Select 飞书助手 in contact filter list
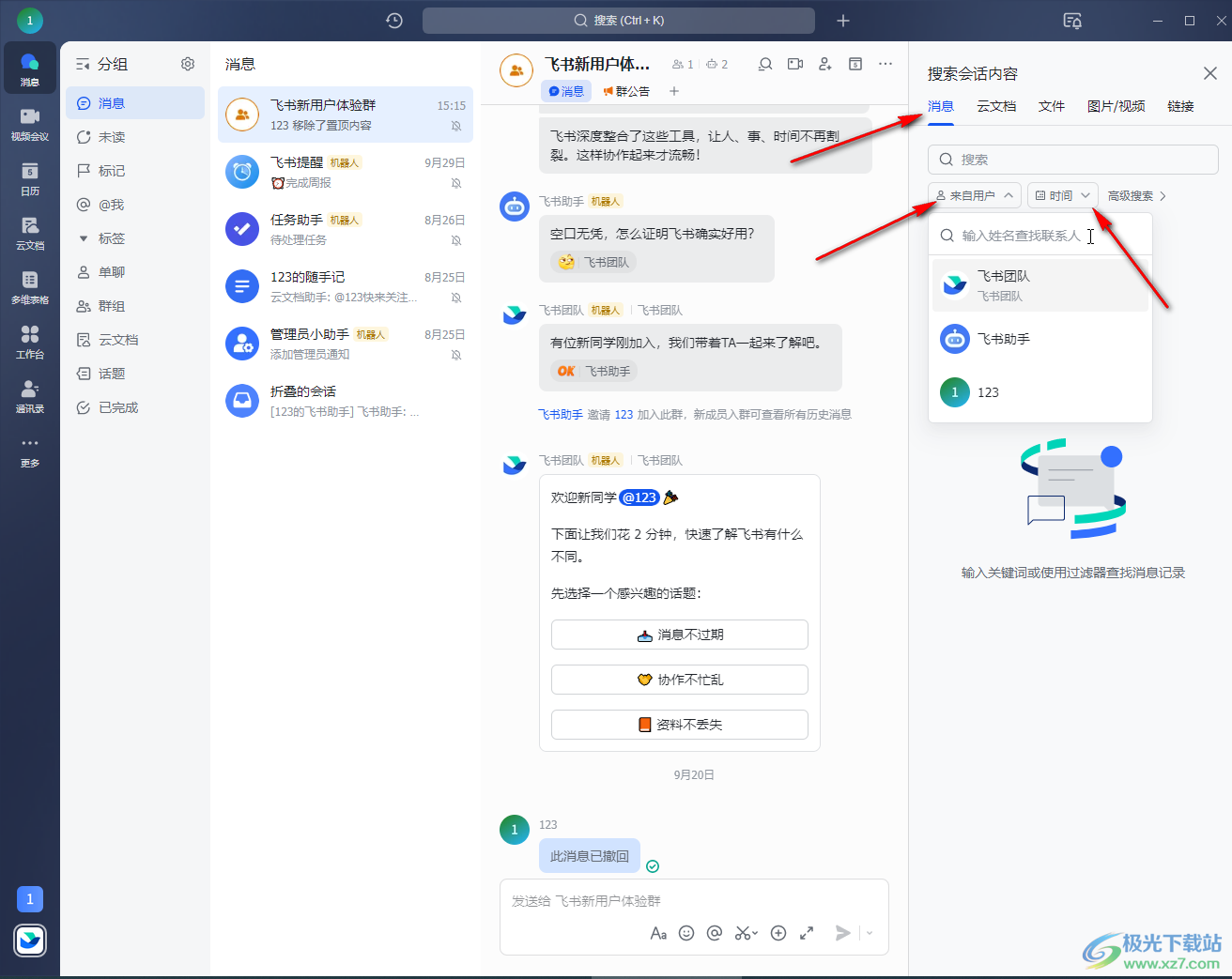The height and width of the screenshot is (979, 1232). 1040,339
